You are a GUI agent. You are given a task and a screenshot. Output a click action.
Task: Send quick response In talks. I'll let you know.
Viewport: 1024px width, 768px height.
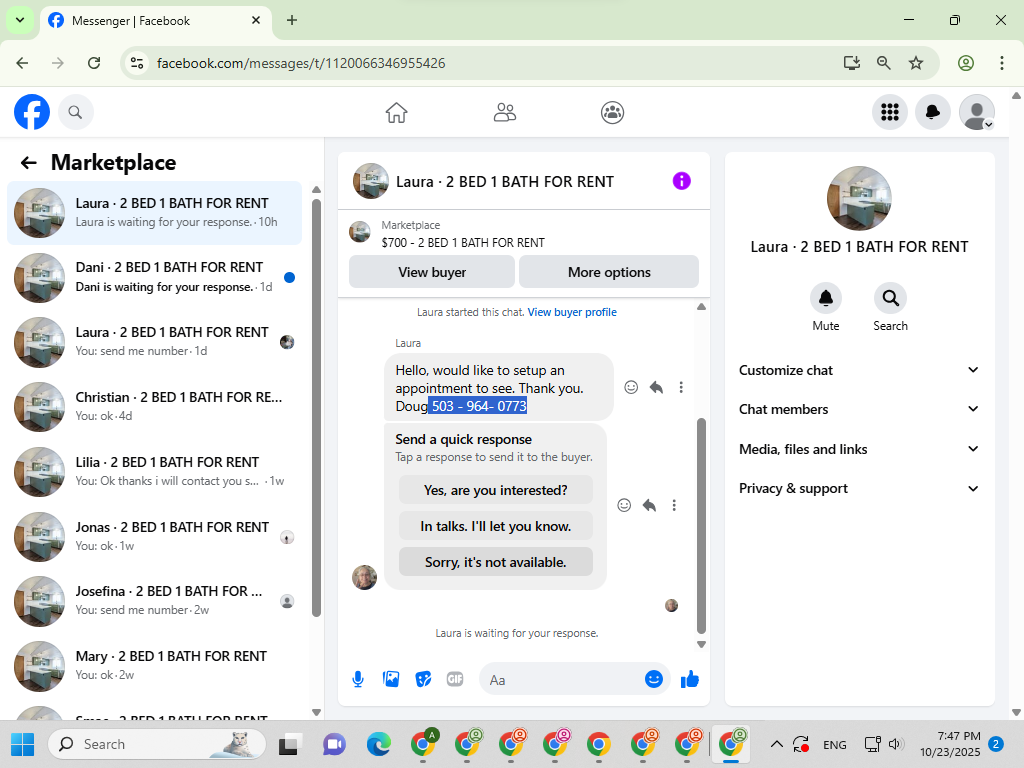(496, 526)
